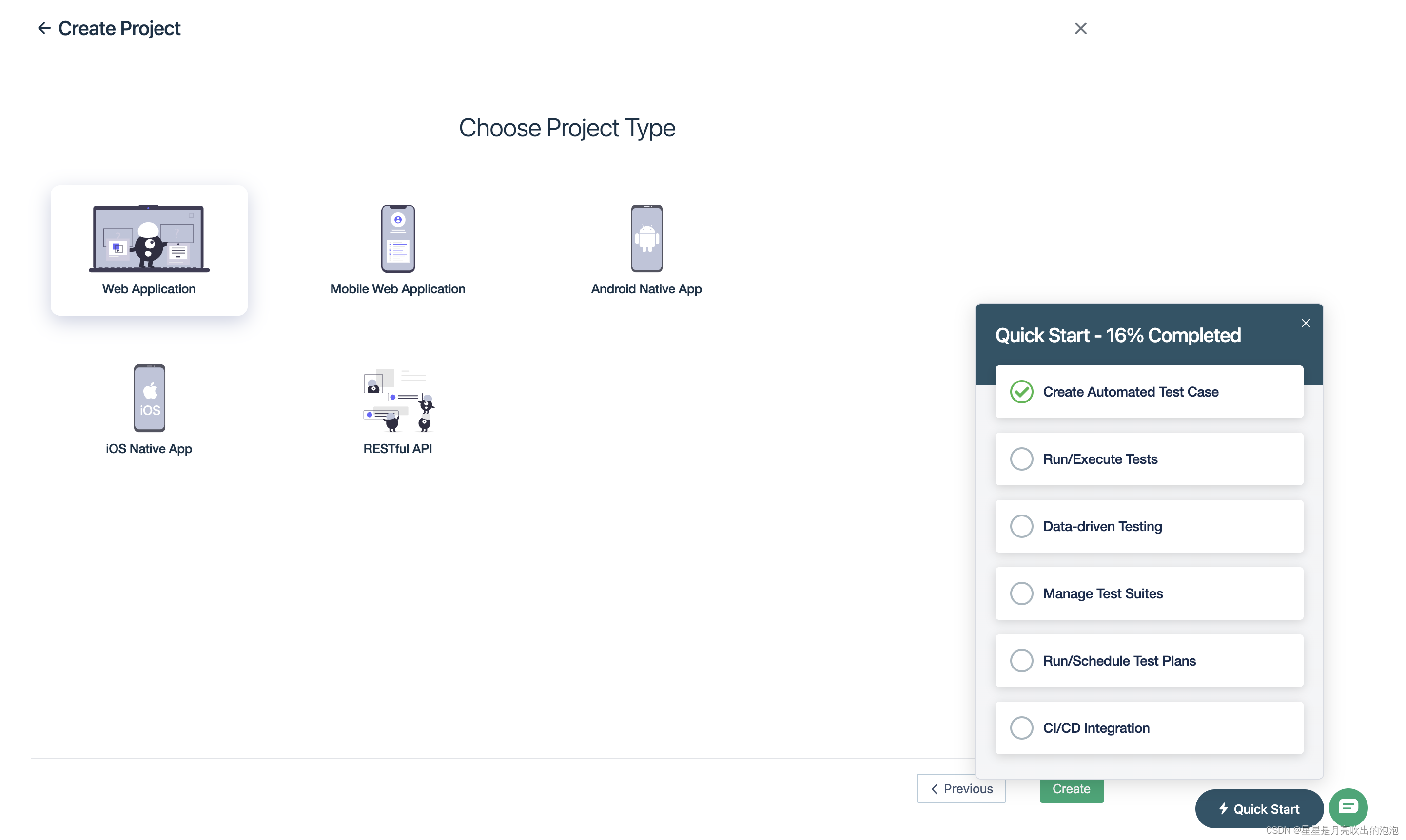
Task: Pick the Android Native App icon
Action: (x=646, y=238)
